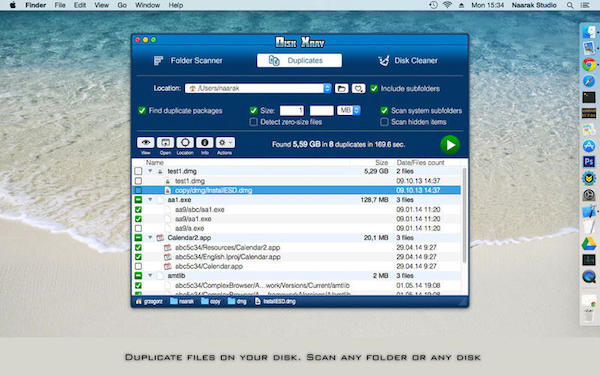This screenshot has height=375, width=600.
Task: Toggle Scan system subfolders checkbox
Action: pyautogui.click(x=384, y=111)
